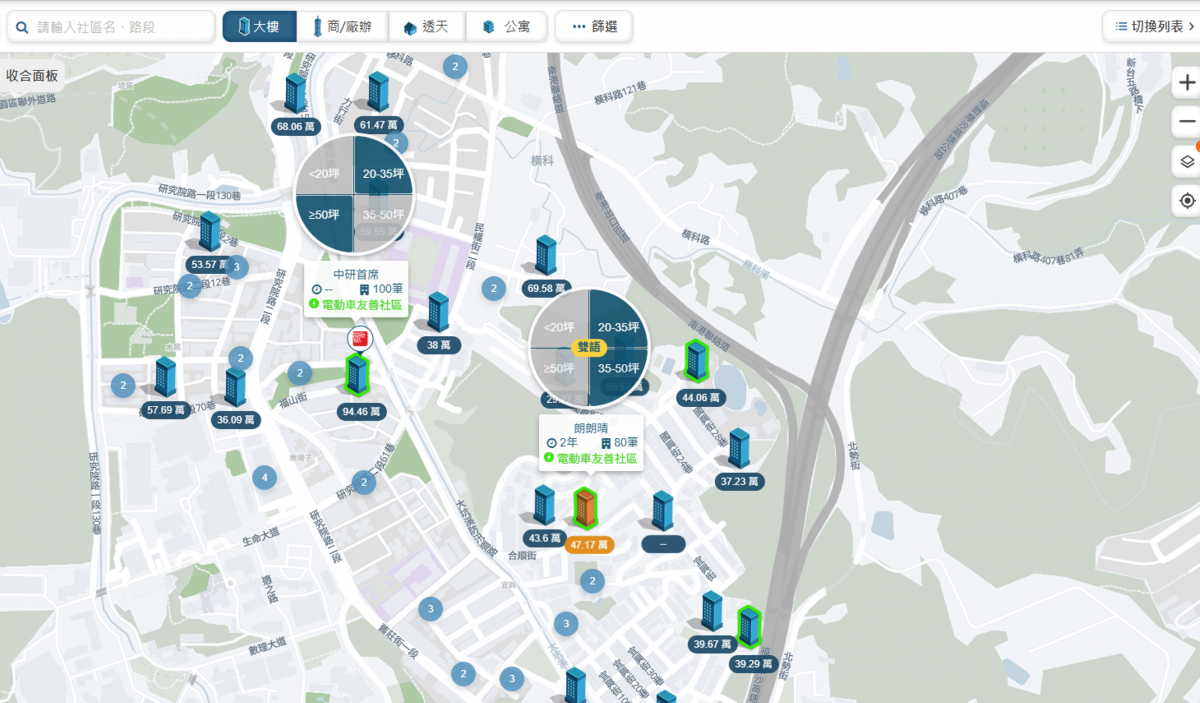The height and width of the screenshot is (703, 1200).
Task: Open the 篩選 filter options
Action: [x=594, y=26]
